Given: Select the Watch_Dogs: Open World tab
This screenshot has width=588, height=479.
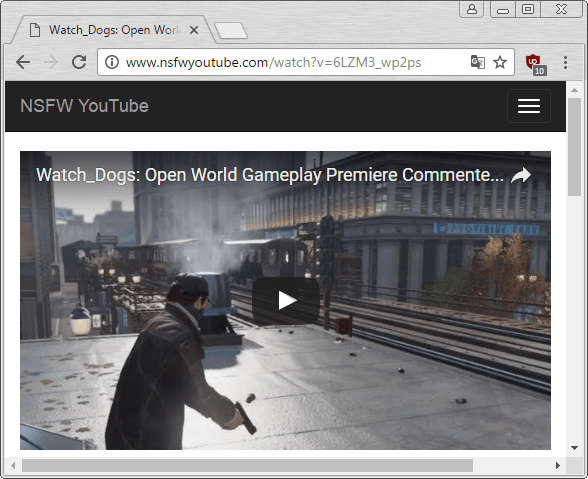Looking at the screenshot, I should click(114, 30).
